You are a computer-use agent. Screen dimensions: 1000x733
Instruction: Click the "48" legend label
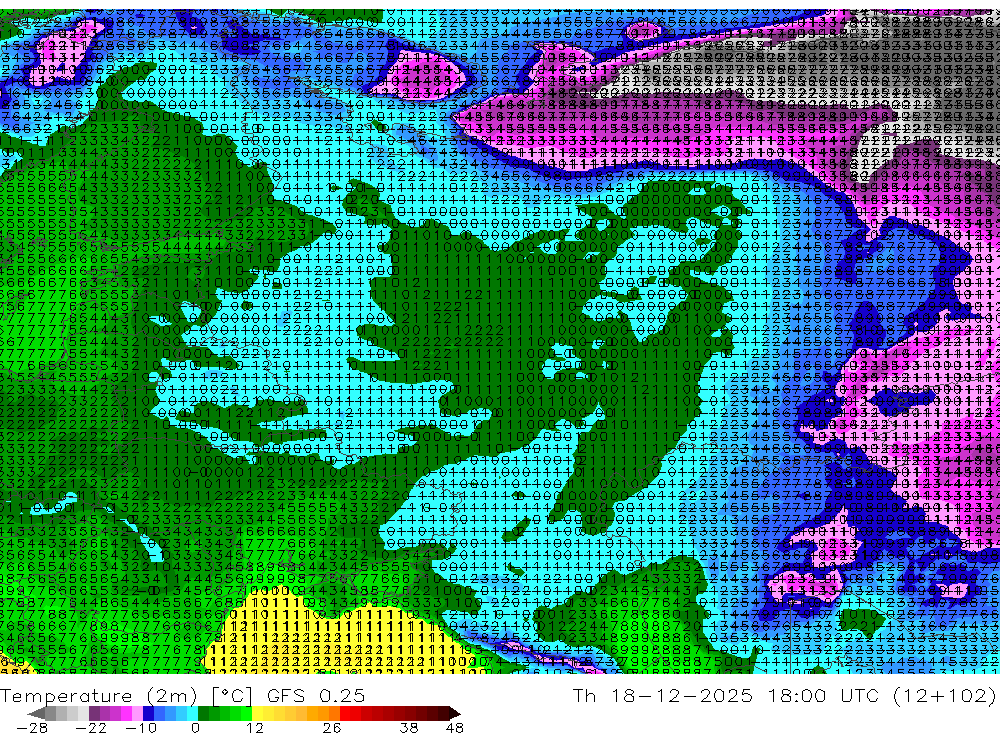click(454, 727)
